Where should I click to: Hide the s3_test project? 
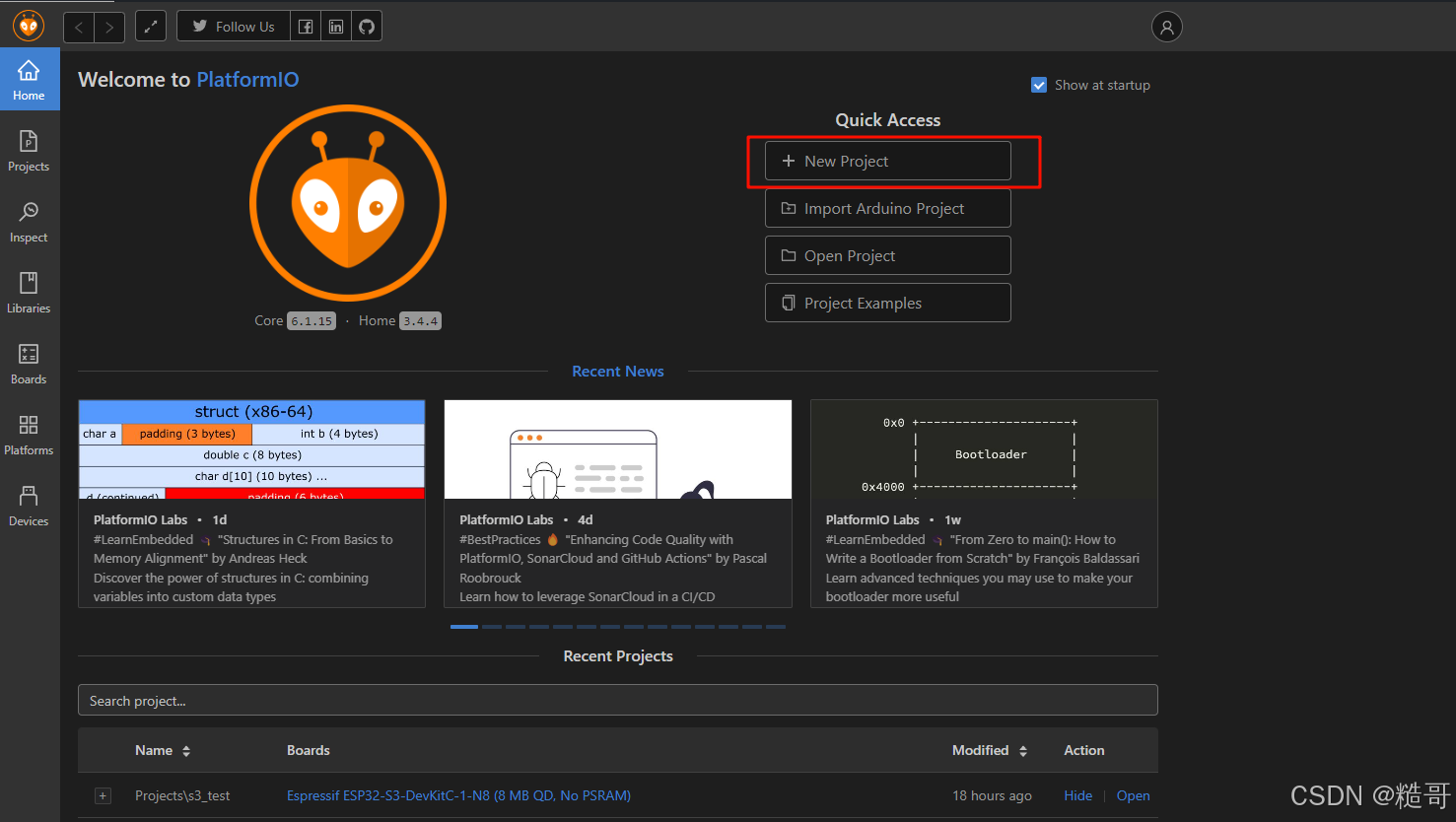[1077, 795]
